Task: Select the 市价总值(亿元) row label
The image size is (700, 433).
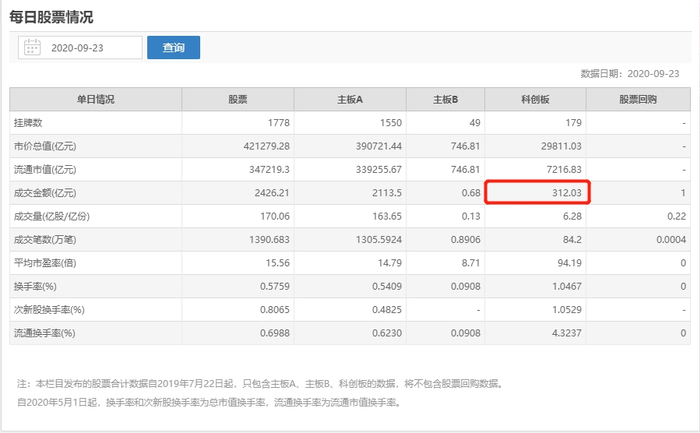Action: (45, 146)
